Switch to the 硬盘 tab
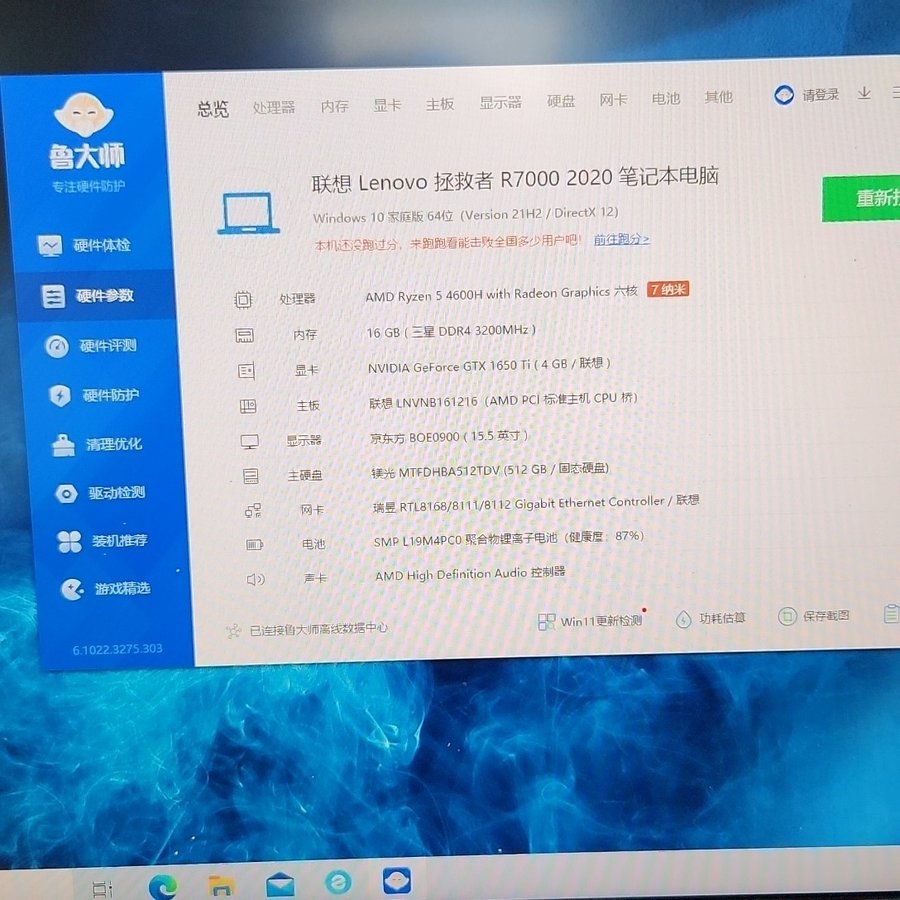900x900 pixels. pos(561,102)
